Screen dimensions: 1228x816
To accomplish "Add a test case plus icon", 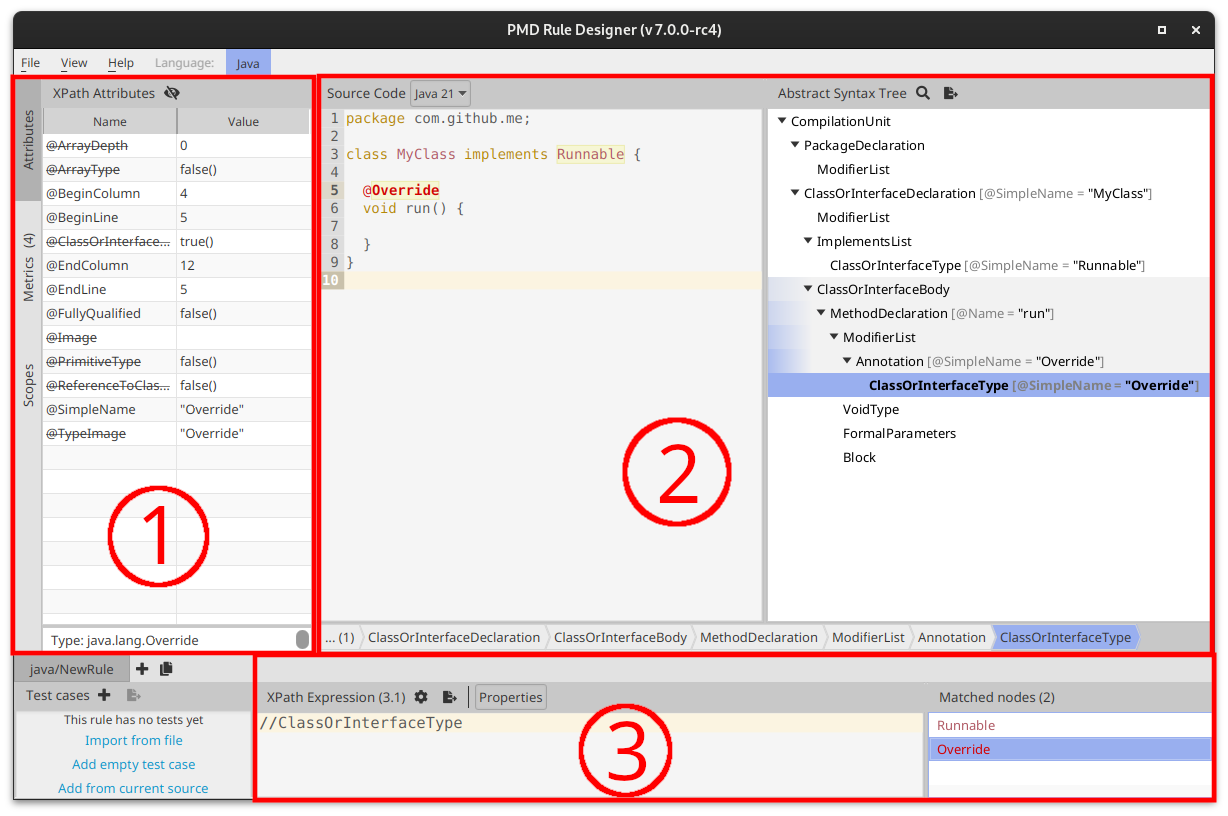I will click(x=104, y=695).
